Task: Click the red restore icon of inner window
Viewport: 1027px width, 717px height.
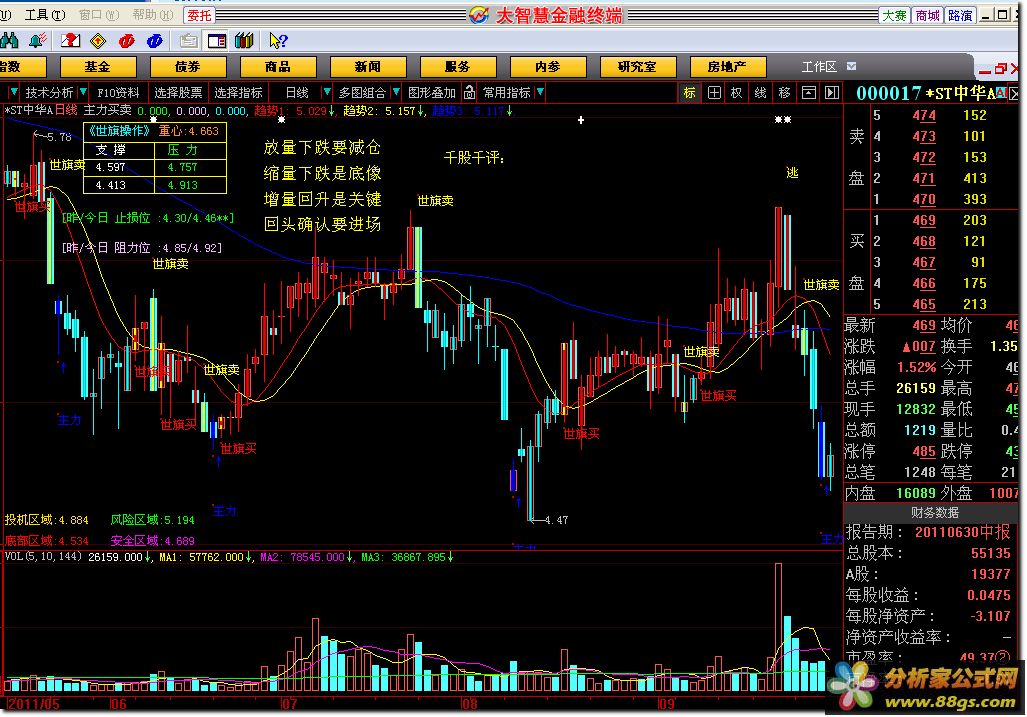Action: coord(1000,68)
